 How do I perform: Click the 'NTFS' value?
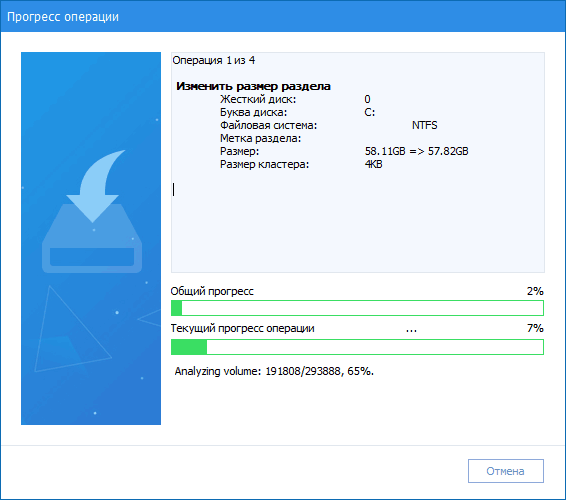[x=424, y=125]
